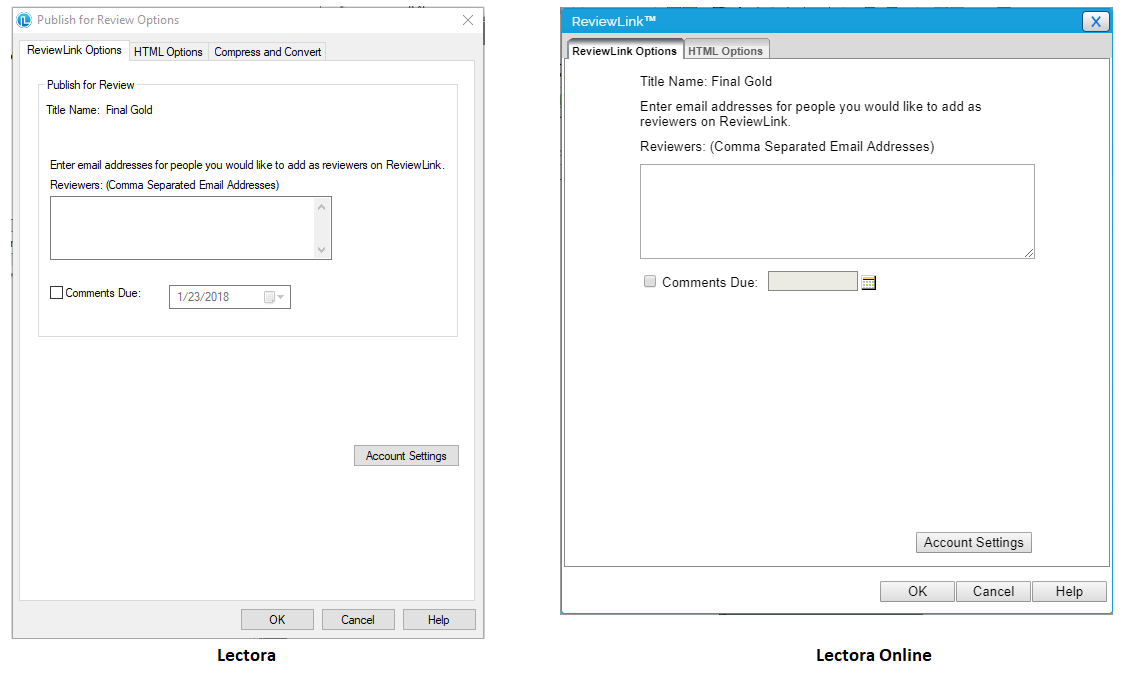Click scroll up arrow in Lectora reviewers box
Viewport: 1134px width, 681px height.
(x=322, y=207)
